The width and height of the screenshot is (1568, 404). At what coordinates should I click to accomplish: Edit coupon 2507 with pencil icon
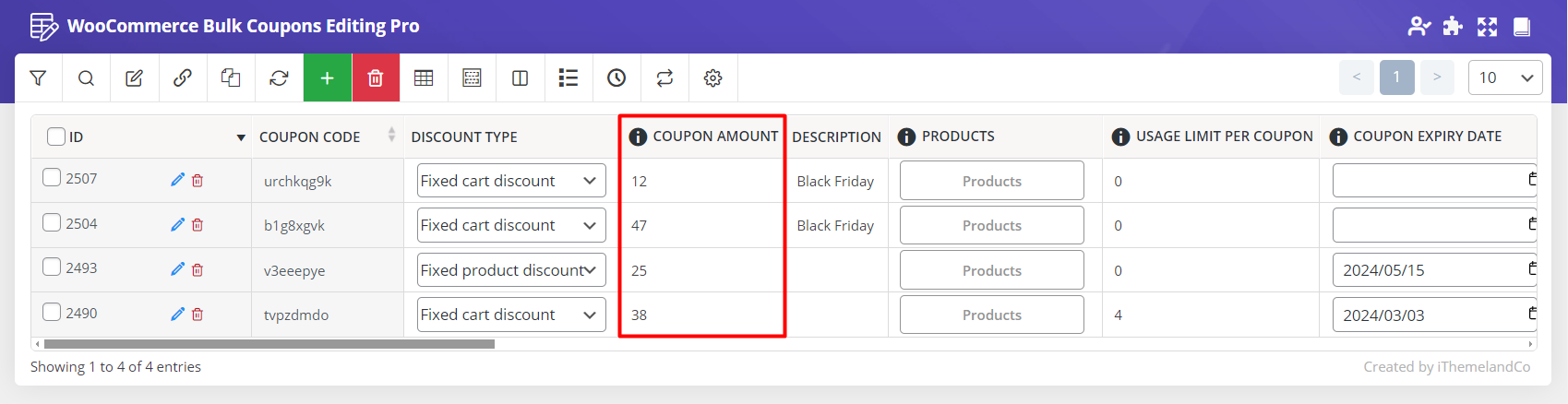177,180
